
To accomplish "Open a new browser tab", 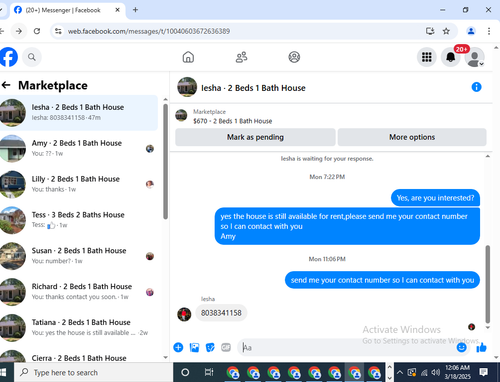I will click(135, 10).
